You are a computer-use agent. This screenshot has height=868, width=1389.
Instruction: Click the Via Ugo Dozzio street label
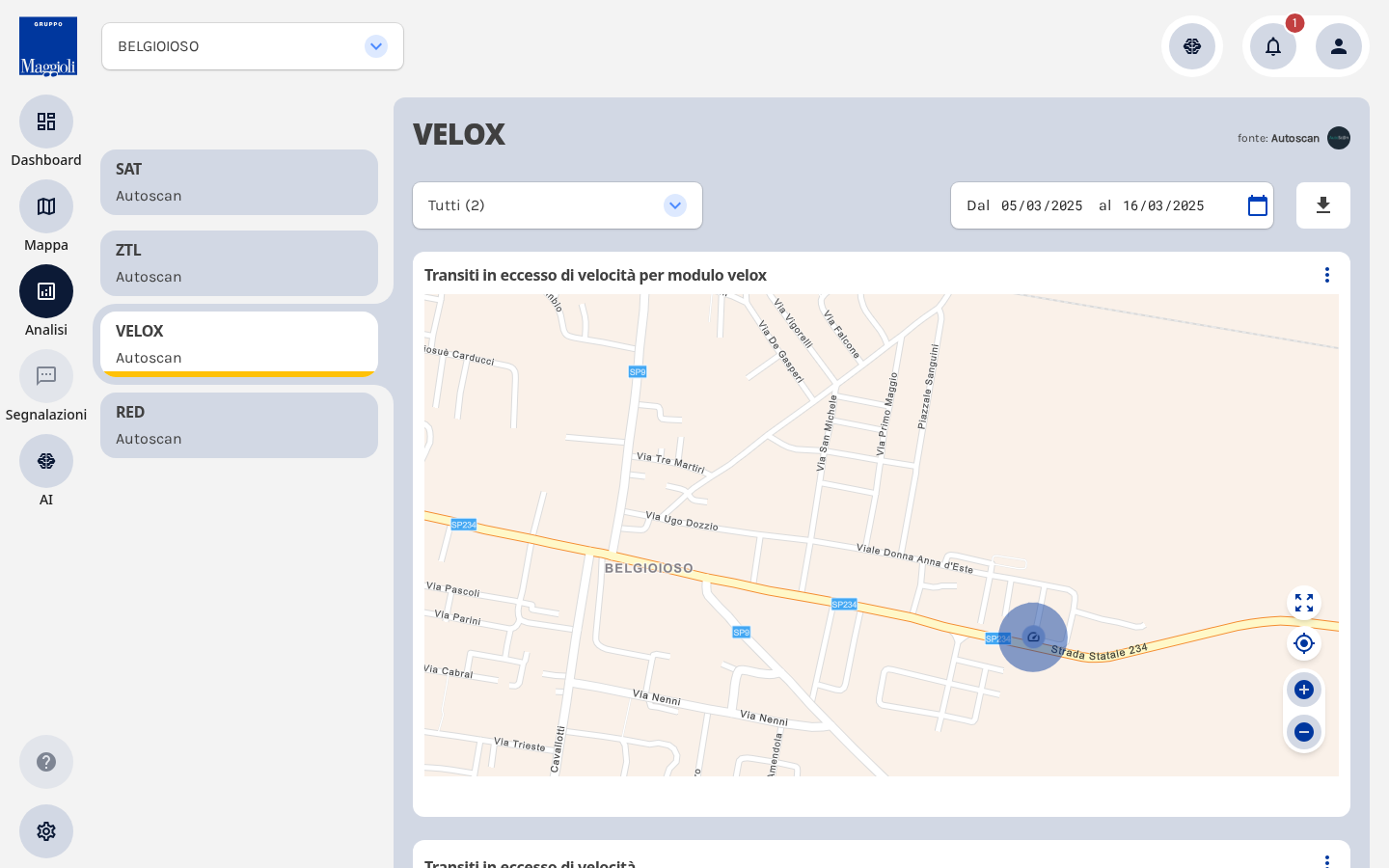tap(682, 521)
